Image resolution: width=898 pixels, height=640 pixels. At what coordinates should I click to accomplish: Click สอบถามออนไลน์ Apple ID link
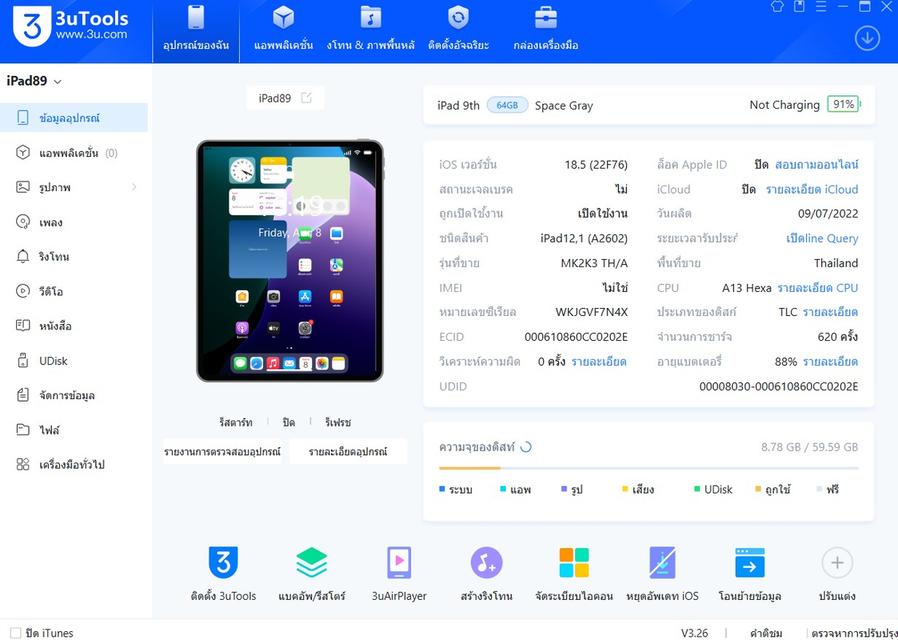[817, 165]
